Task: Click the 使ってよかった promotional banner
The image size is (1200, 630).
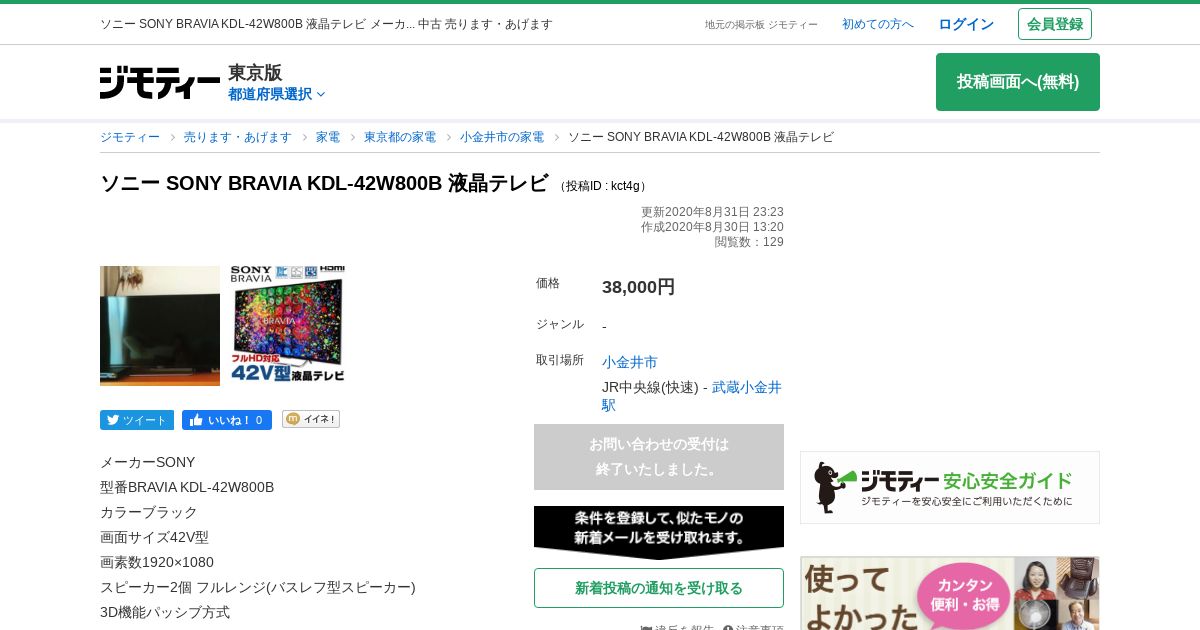Action: [950, 593]
